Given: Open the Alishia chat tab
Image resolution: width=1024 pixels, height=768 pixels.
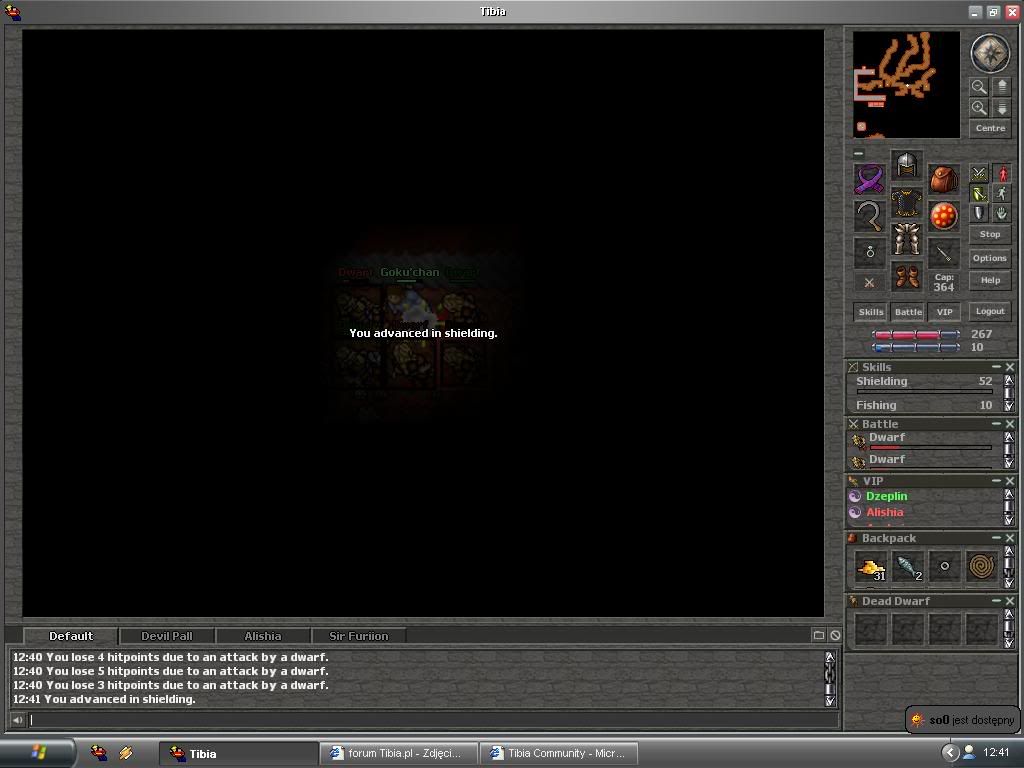Looking at the screenshot, I should point(263,636).
